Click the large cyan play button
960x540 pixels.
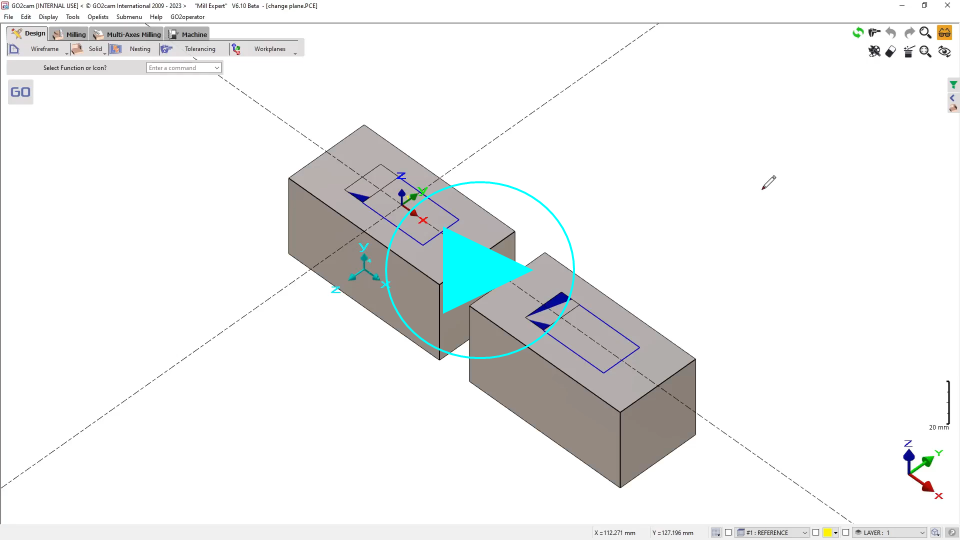click(480, 271)
